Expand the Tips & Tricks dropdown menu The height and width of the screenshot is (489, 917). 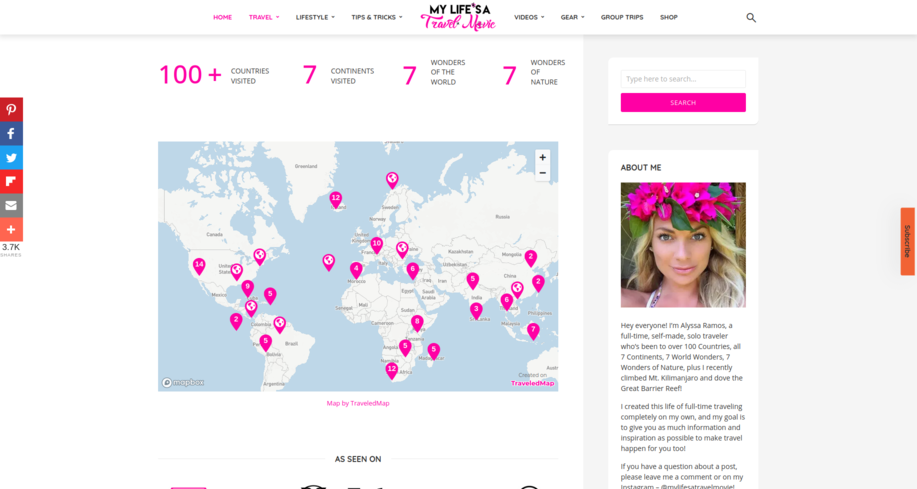coord(377,17)
